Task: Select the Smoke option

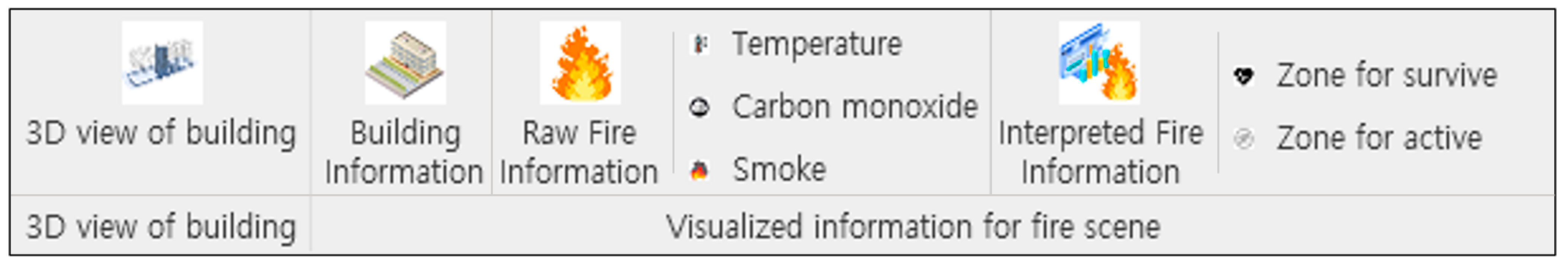Action: (779, 170)
